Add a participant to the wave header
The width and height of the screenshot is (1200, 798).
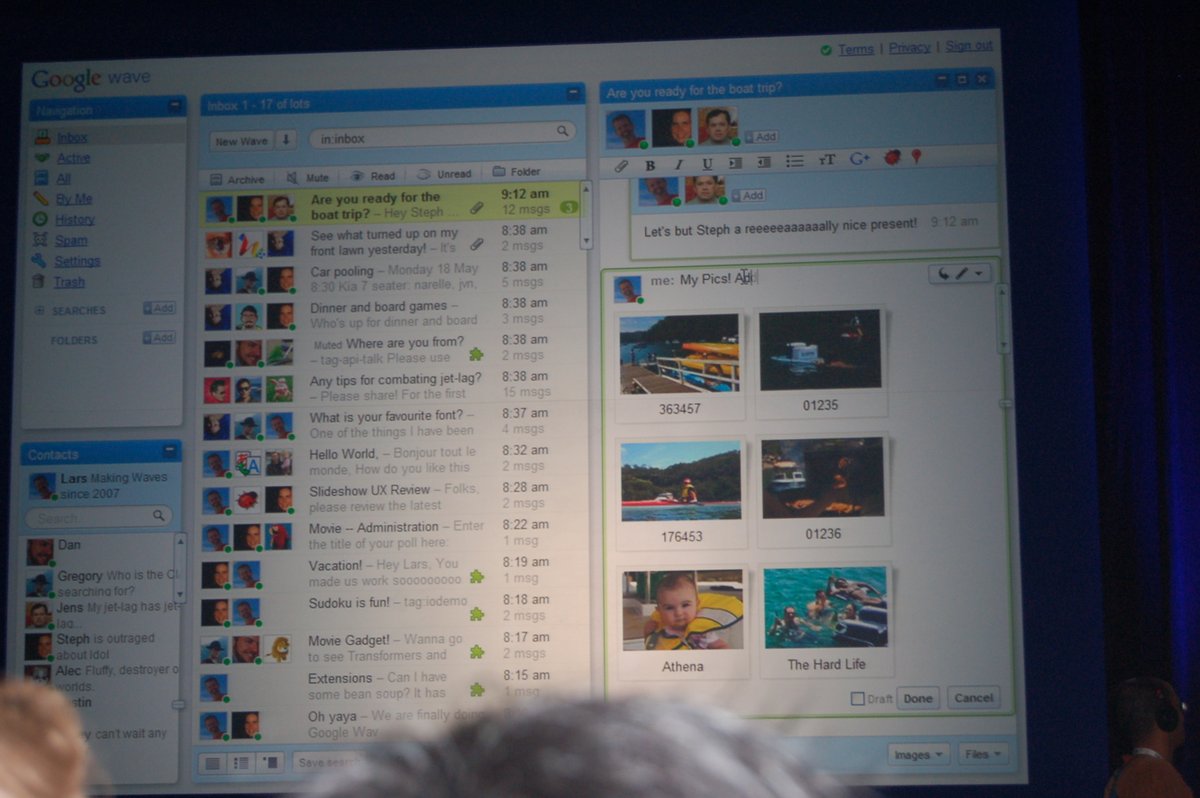[761, 136]
